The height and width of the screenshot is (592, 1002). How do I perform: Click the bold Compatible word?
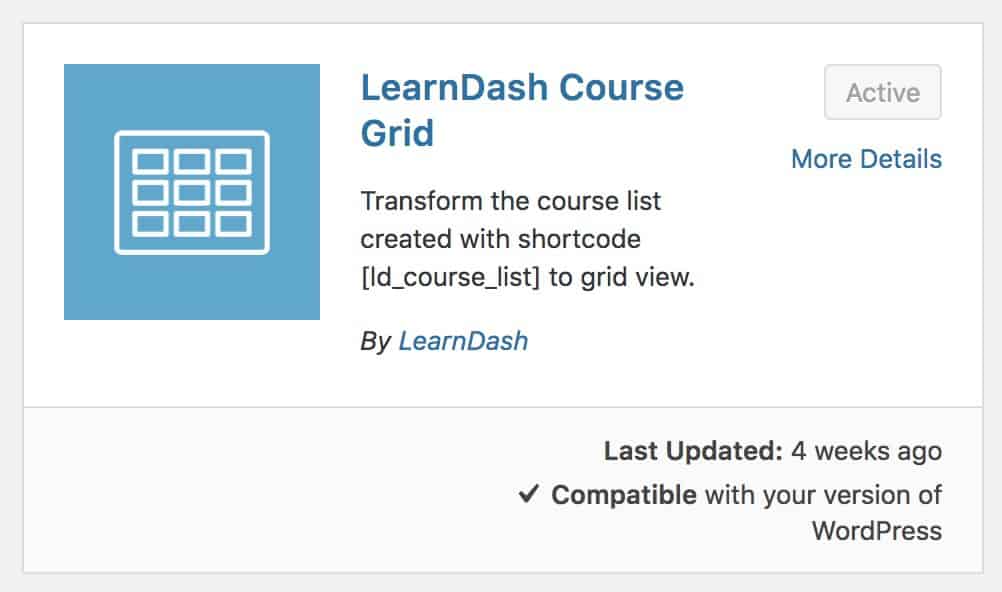(624, 495)
